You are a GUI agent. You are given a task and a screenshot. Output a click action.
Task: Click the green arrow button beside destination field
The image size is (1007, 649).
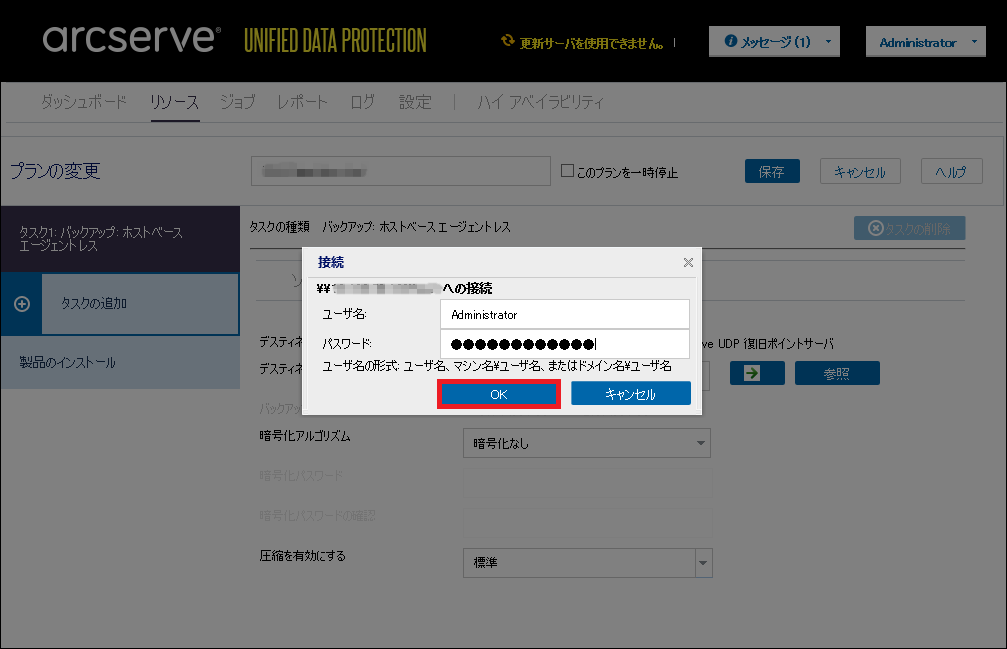pyautogui.click(x=750, y=373)
